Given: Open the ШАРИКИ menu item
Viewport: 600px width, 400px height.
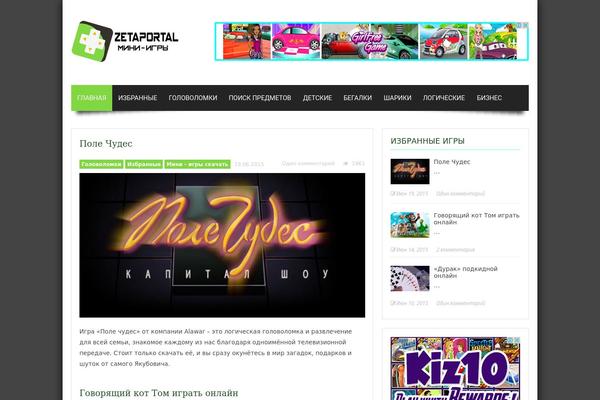Looking at the screenshot, I should pos(397,98).
